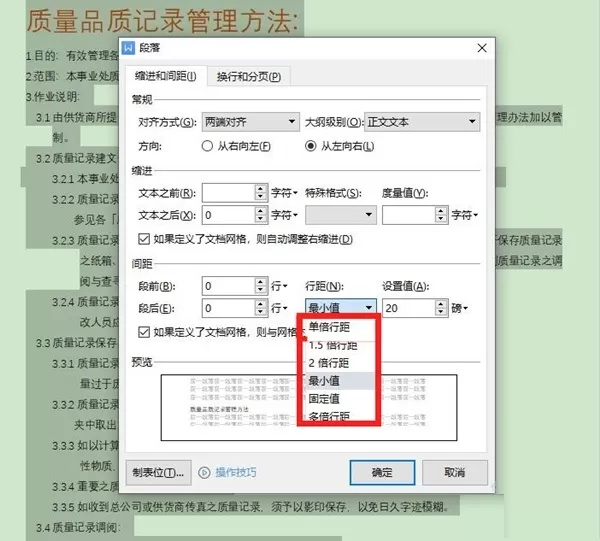Image resolution: width=600 pixels, height=541 pixels.
Task: Click the 度量值 input field
Action: (x=408, y=215)
